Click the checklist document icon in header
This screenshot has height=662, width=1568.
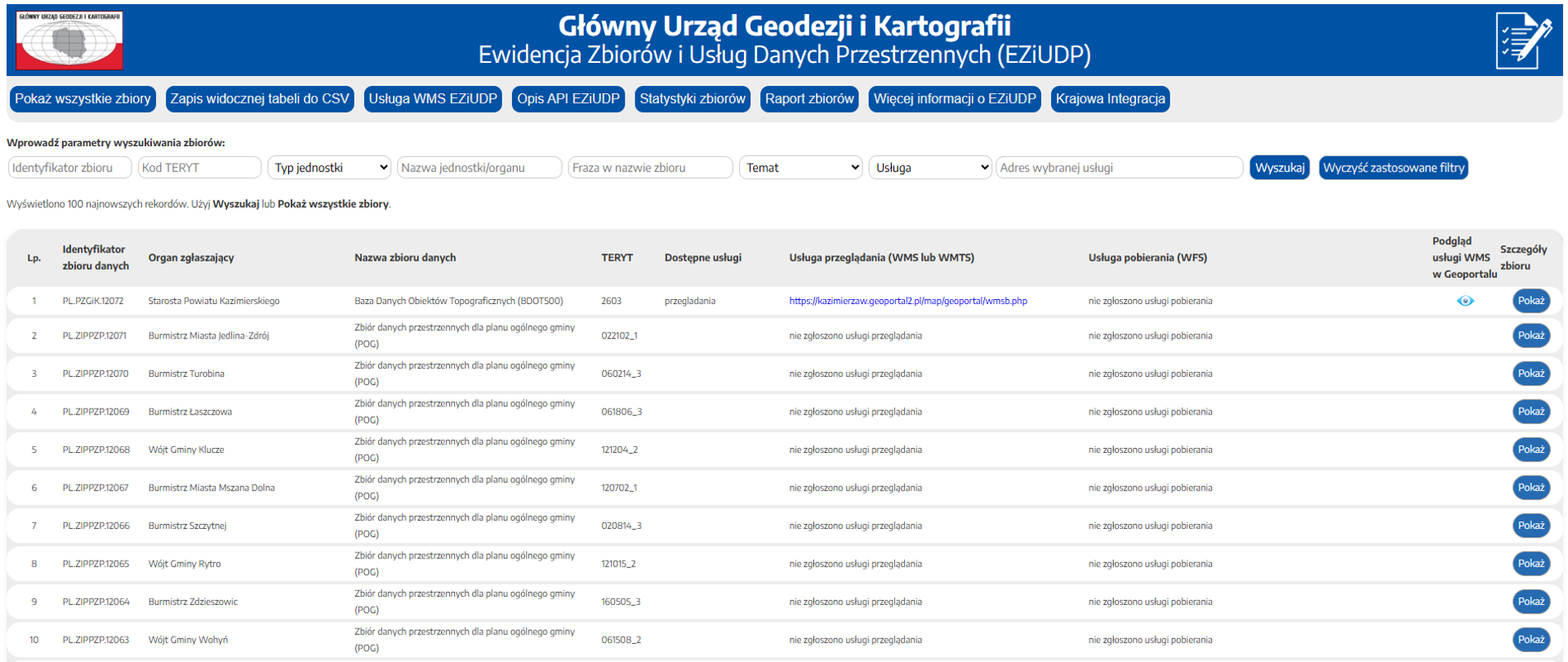pos(1524,40)
